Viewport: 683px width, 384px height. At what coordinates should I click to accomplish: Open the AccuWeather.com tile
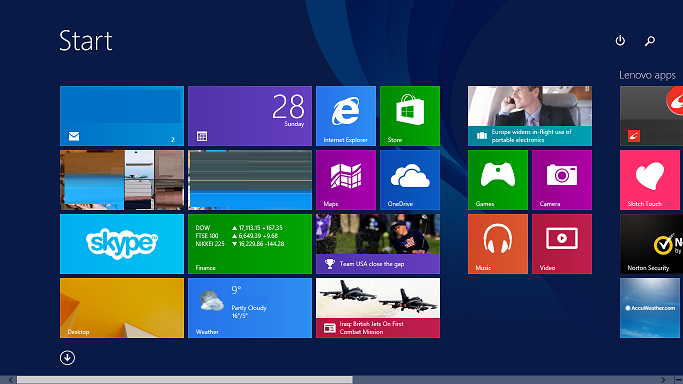pyautogui.click(x=650, y=308)
